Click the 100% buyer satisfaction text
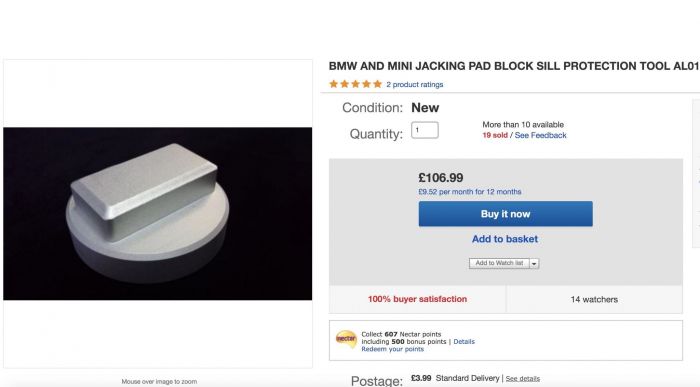700x387 pixels. pos(417,299)
